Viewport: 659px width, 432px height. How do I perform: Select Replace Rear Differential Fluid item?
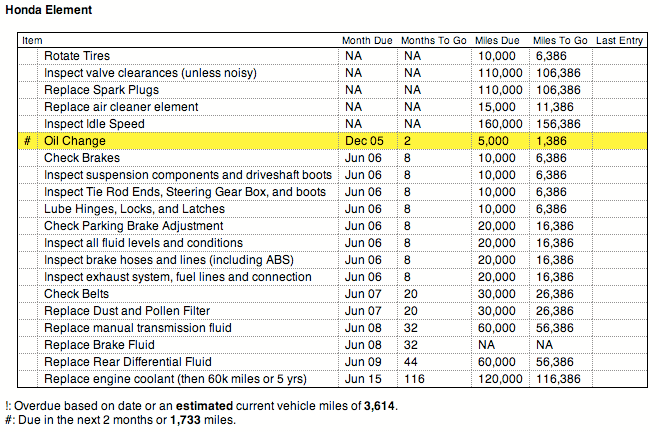click(x=128, y=362)
